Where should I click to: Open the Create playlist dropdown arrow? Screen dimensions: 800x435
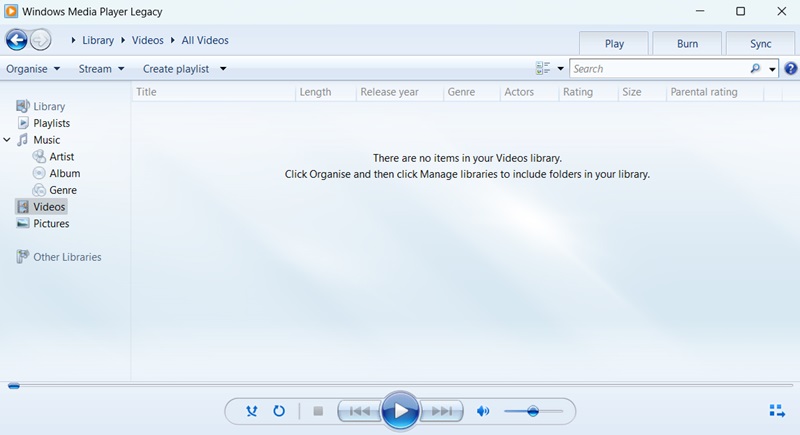pos(223,69)
